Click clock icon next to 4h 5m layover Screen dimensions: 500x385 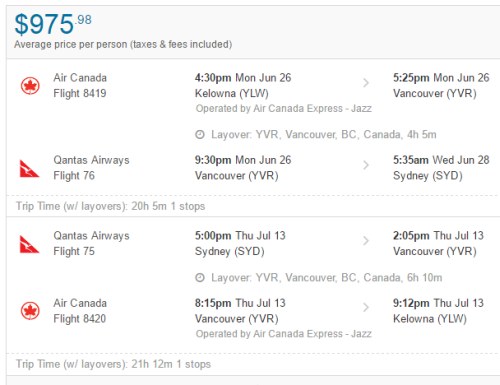(200, 135)
